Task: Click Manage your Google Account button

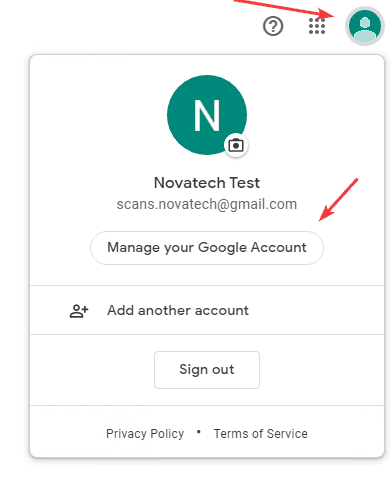Action: click(207, 248)
